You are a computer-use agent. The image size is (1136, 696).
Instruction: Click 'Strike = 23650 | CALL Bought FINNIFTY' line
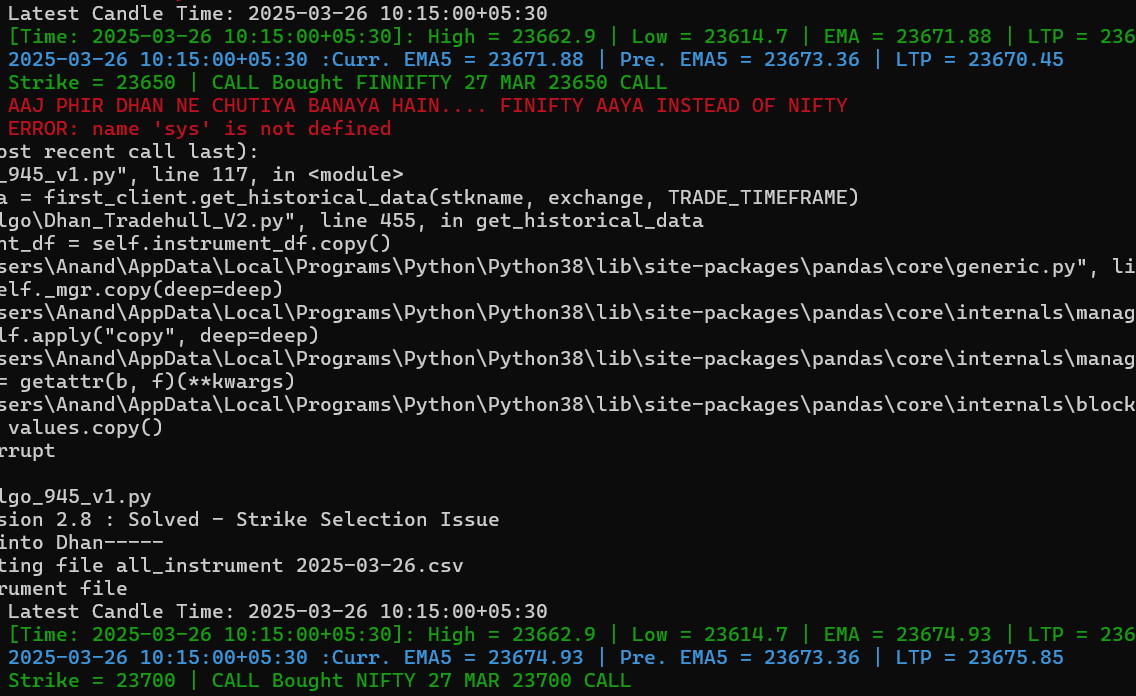(x=337, y=83)
